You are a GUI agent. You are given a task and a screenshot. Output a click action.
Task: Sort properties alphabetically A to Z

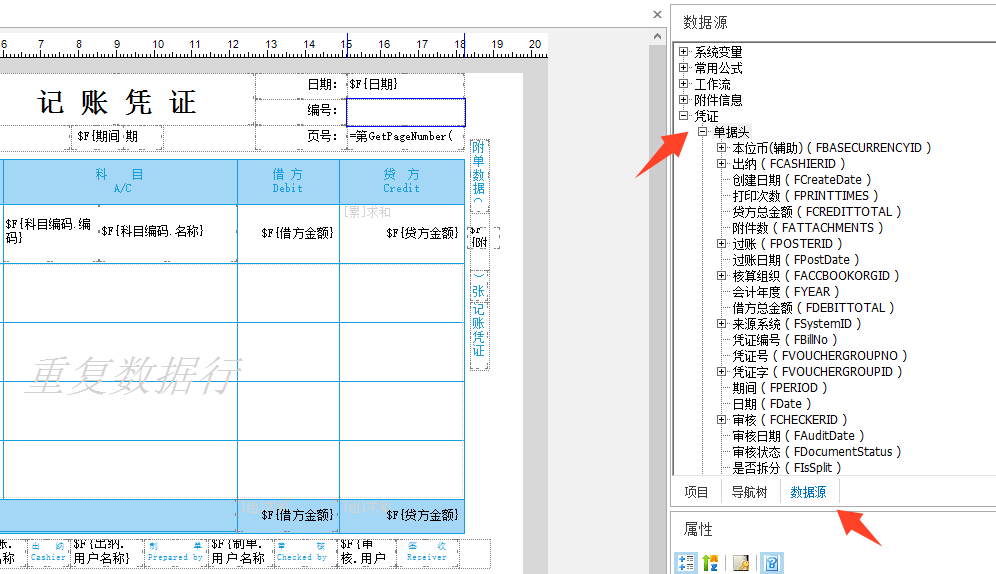tap(710, 563)
